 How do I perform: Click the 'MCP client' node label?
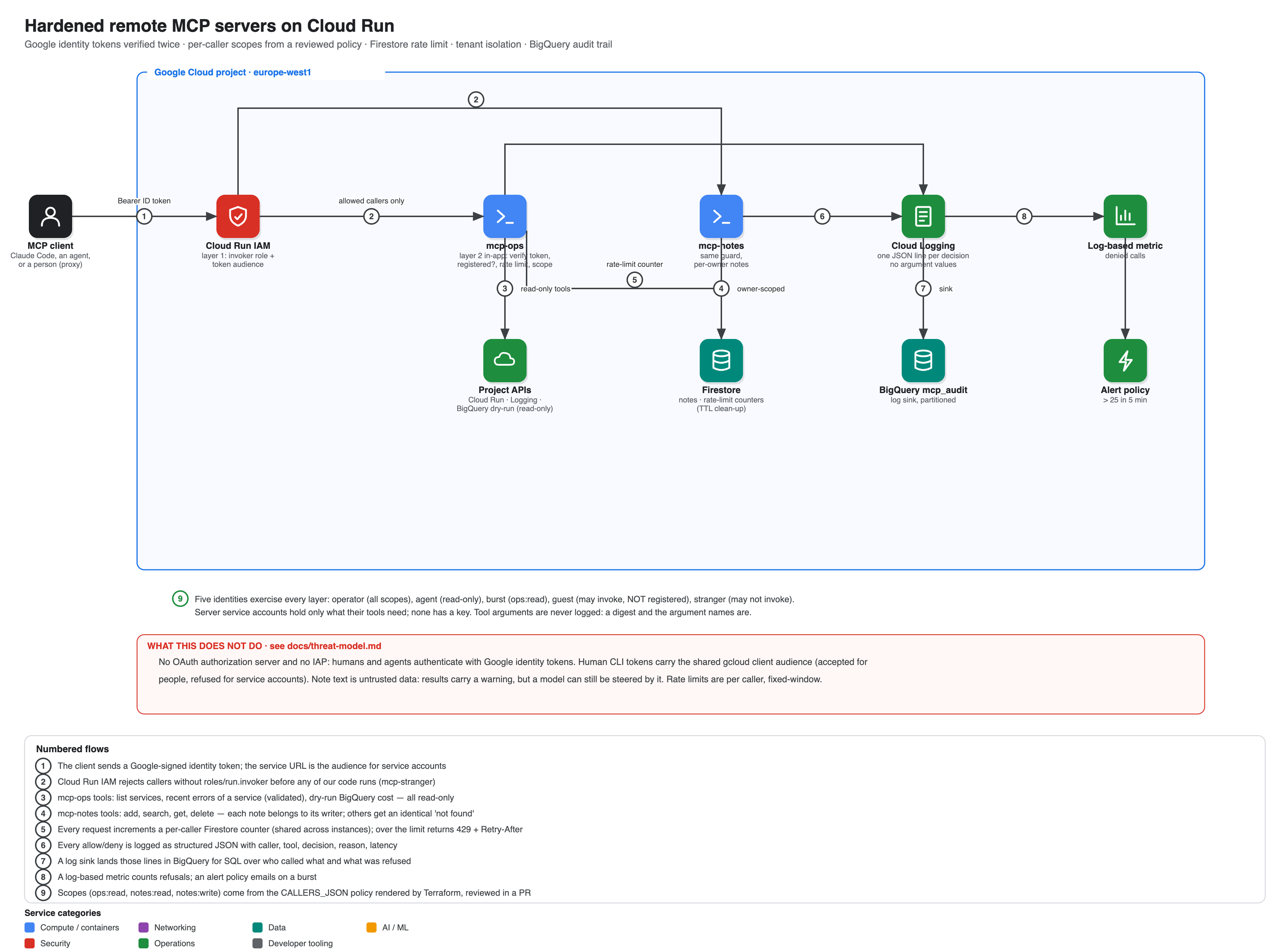click(x=50, y=246)
